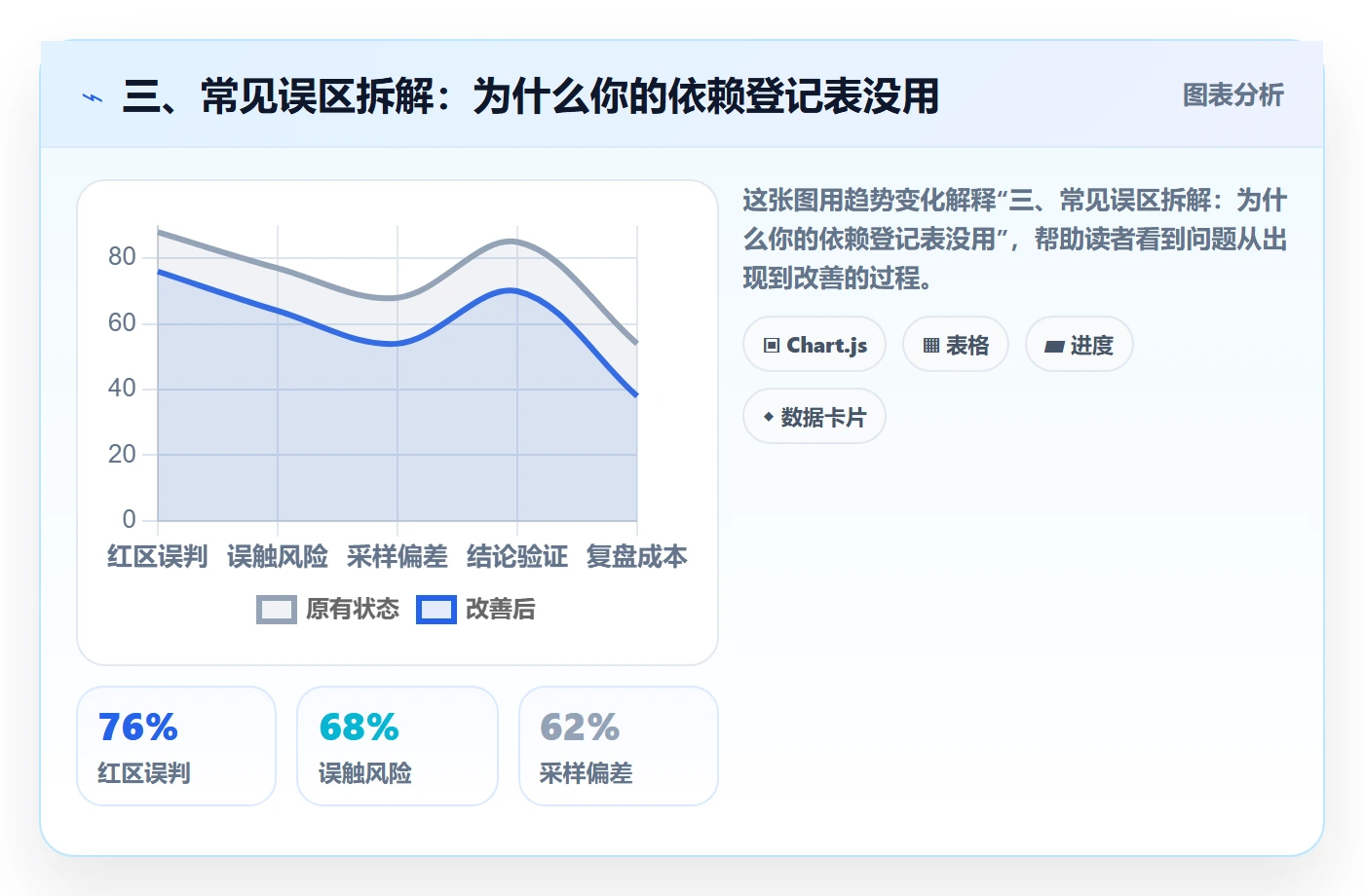Screen dimensions: 1364x896
Task: Click the 60 y-axis tick value
Action: click(x=122, y=323)
